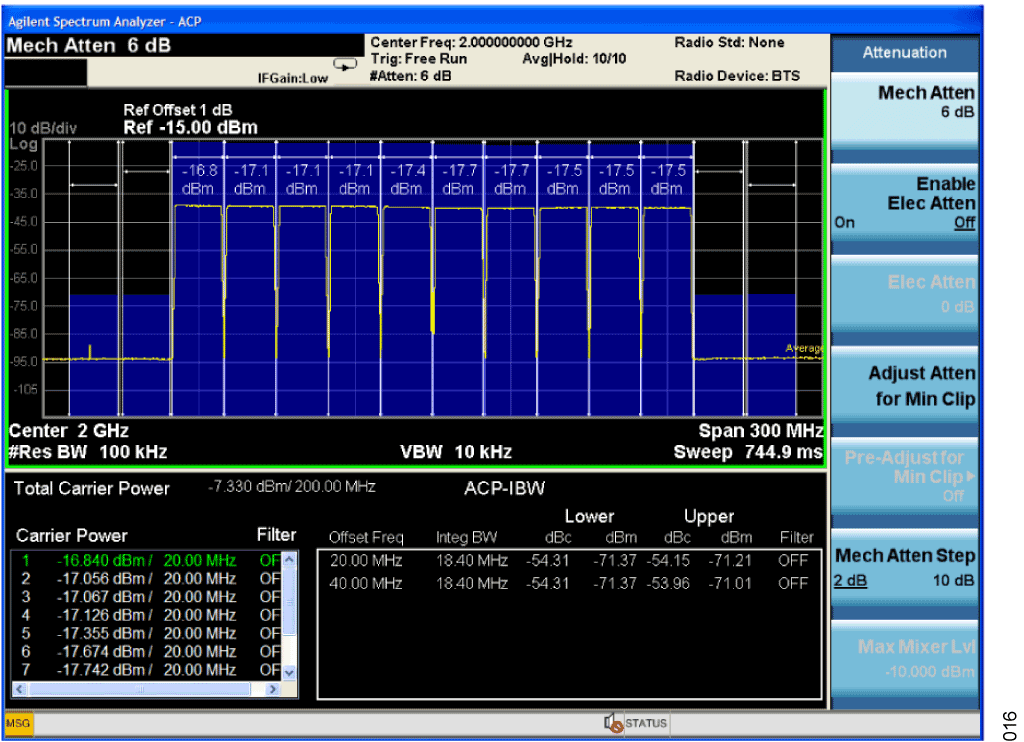Screen dimensions: 1024x742
Task: Select carrier 4 row -17.126 dBm
Action: (148, 615)
